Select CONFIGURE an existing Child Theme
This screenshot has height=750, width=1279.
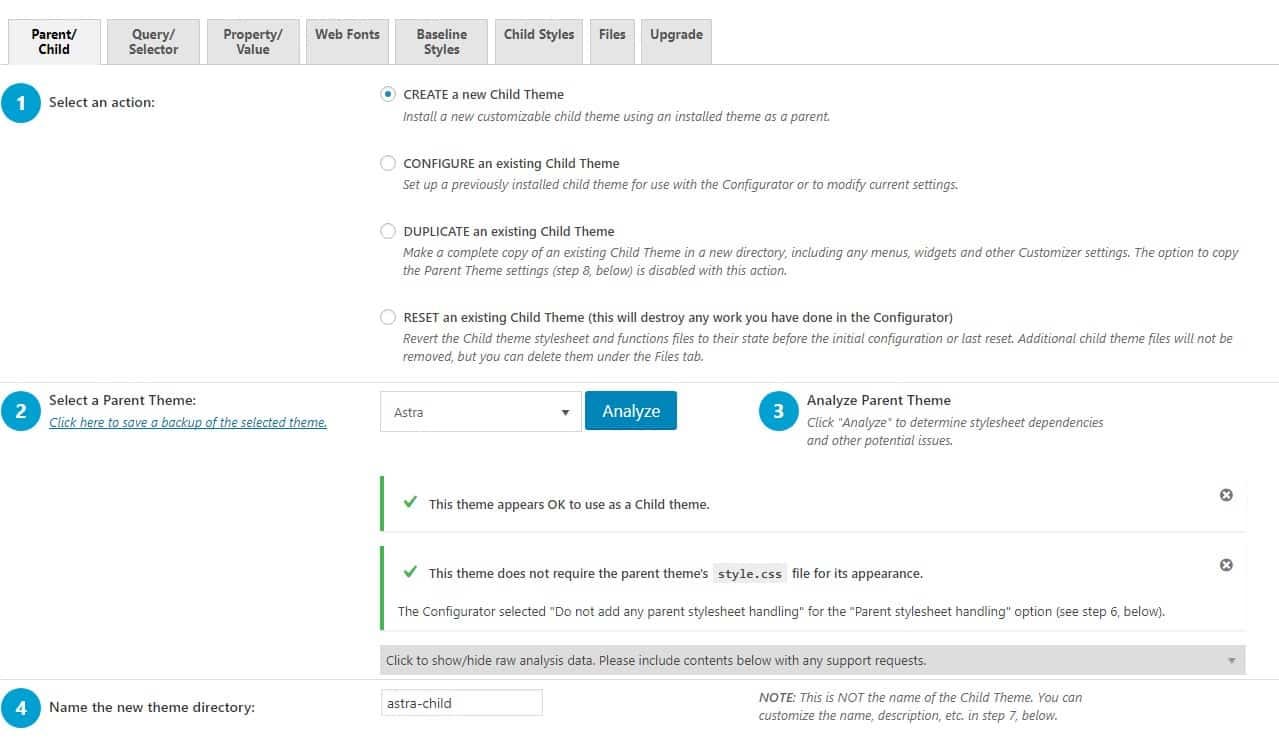388,163
